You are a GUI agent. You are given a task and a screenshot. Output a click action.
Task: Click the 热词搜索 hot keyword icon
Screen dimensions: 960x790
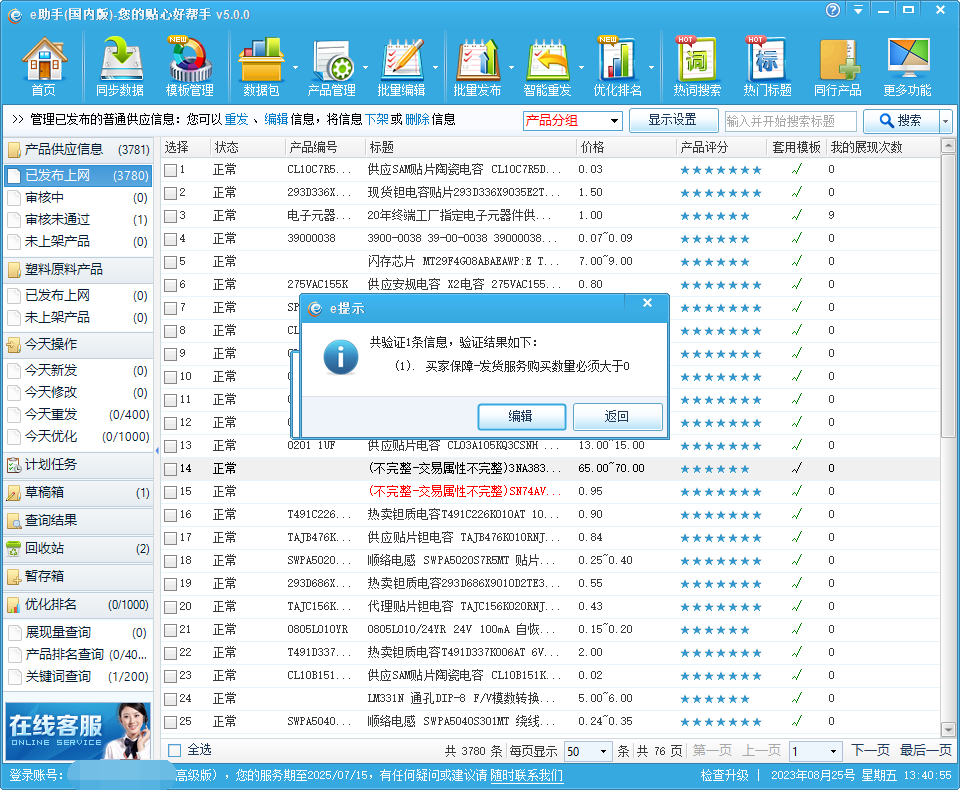697,68
